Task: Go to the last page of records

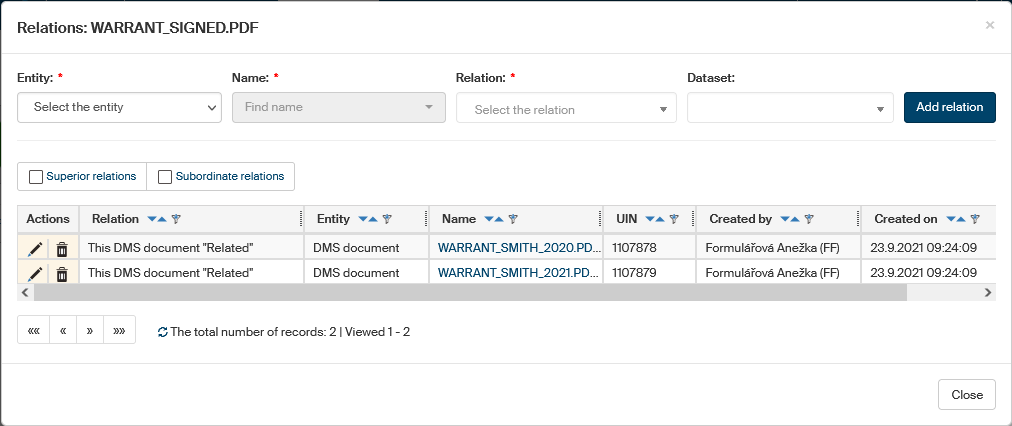Action: (x=120, y=331)
